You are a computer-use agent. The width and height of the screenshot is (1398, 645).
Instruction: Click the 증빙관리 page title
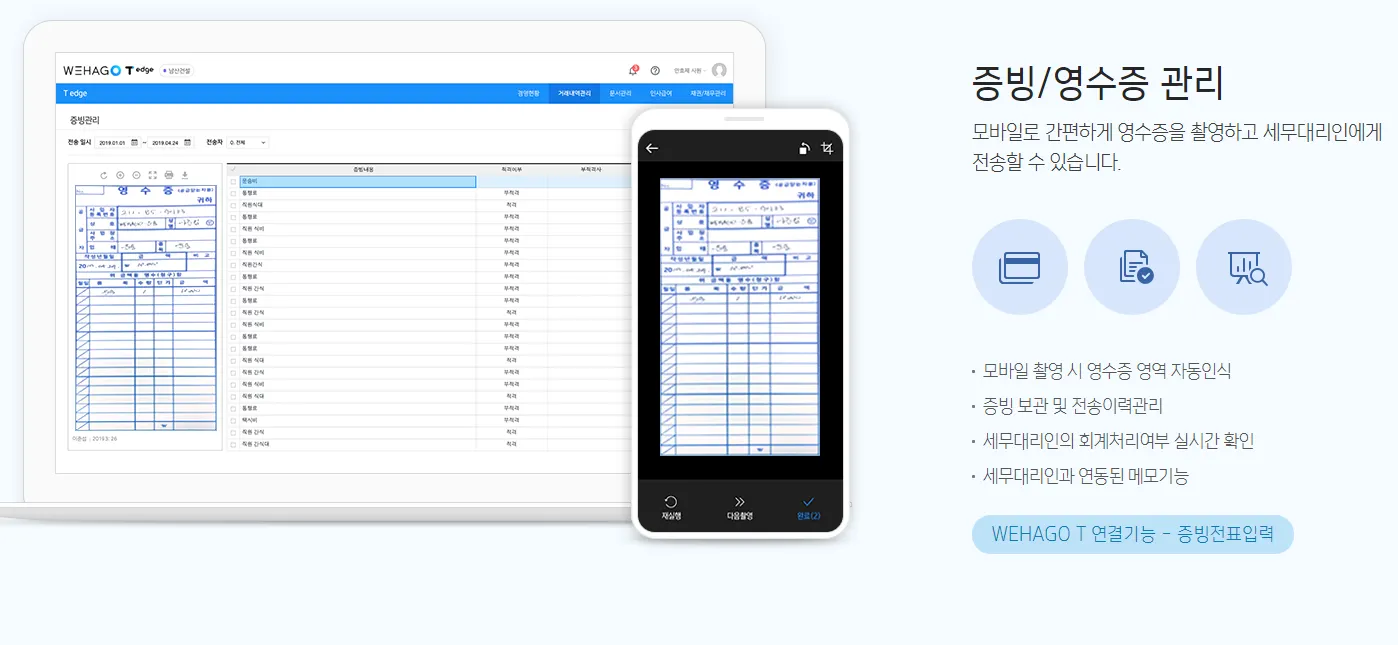point(84,120)
